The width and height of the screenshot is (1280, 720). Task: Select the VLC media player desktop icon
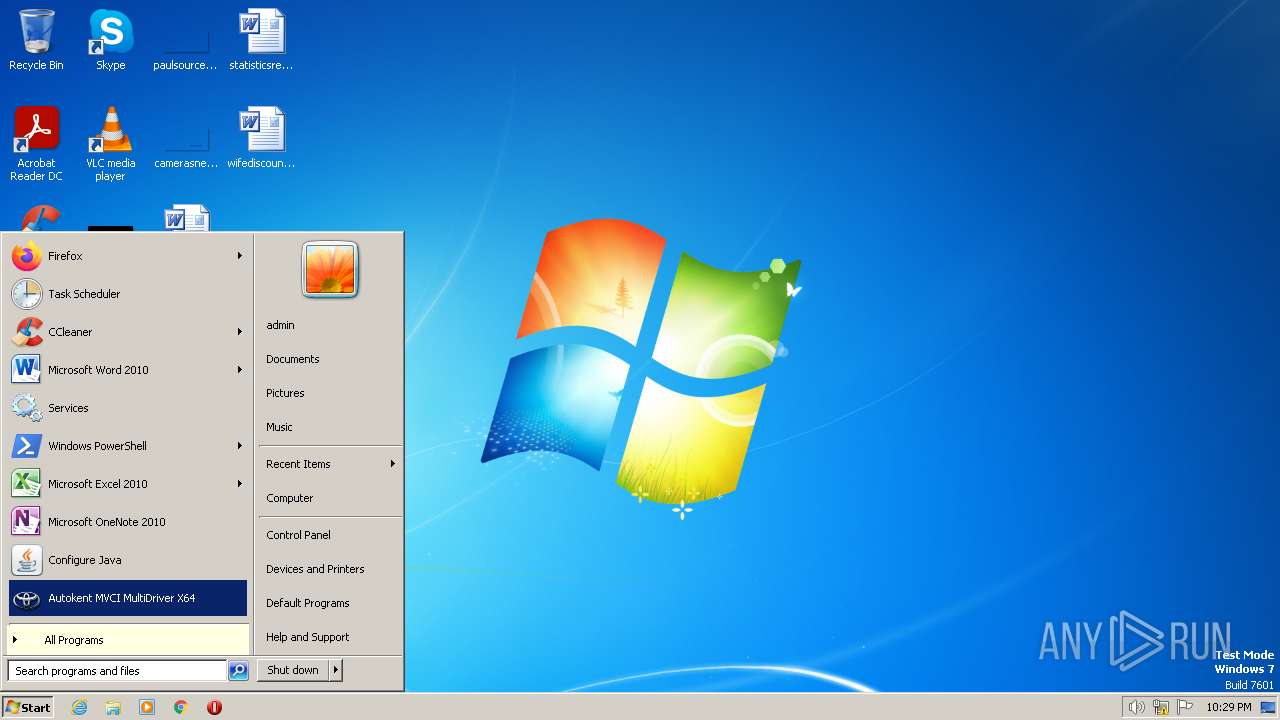[110, 144]
